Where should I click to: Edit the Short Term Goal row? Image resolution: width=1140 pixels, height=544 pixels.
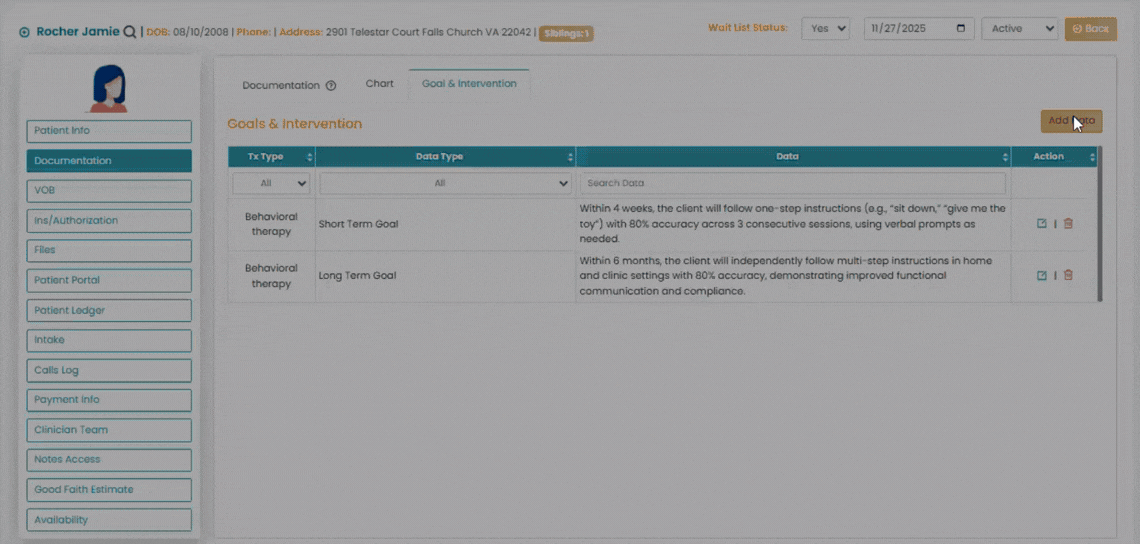pyautogui.click(x=1041, y=223)
